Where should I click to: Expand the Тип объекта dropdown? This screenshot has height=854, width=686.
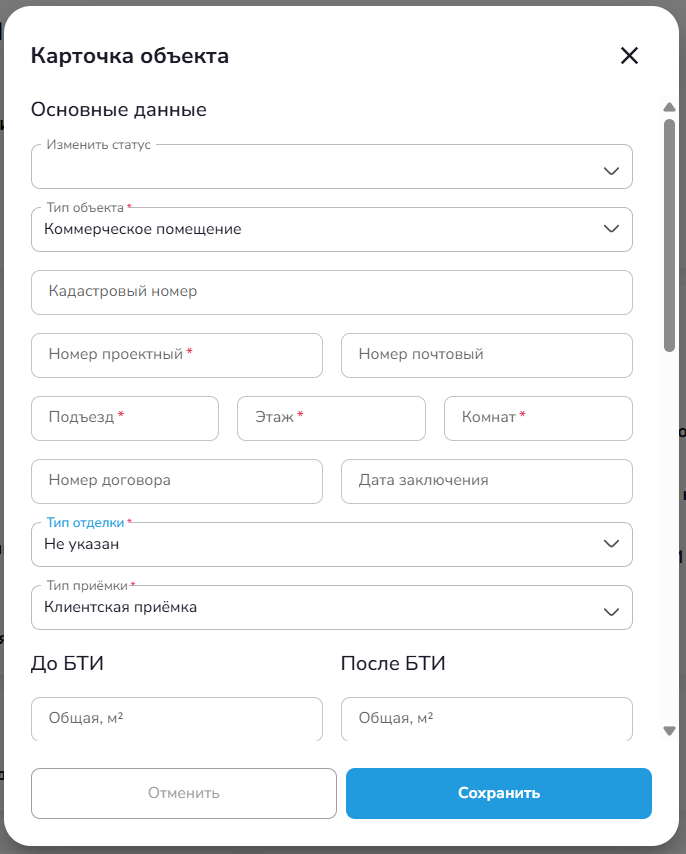(x=332, y=230)
